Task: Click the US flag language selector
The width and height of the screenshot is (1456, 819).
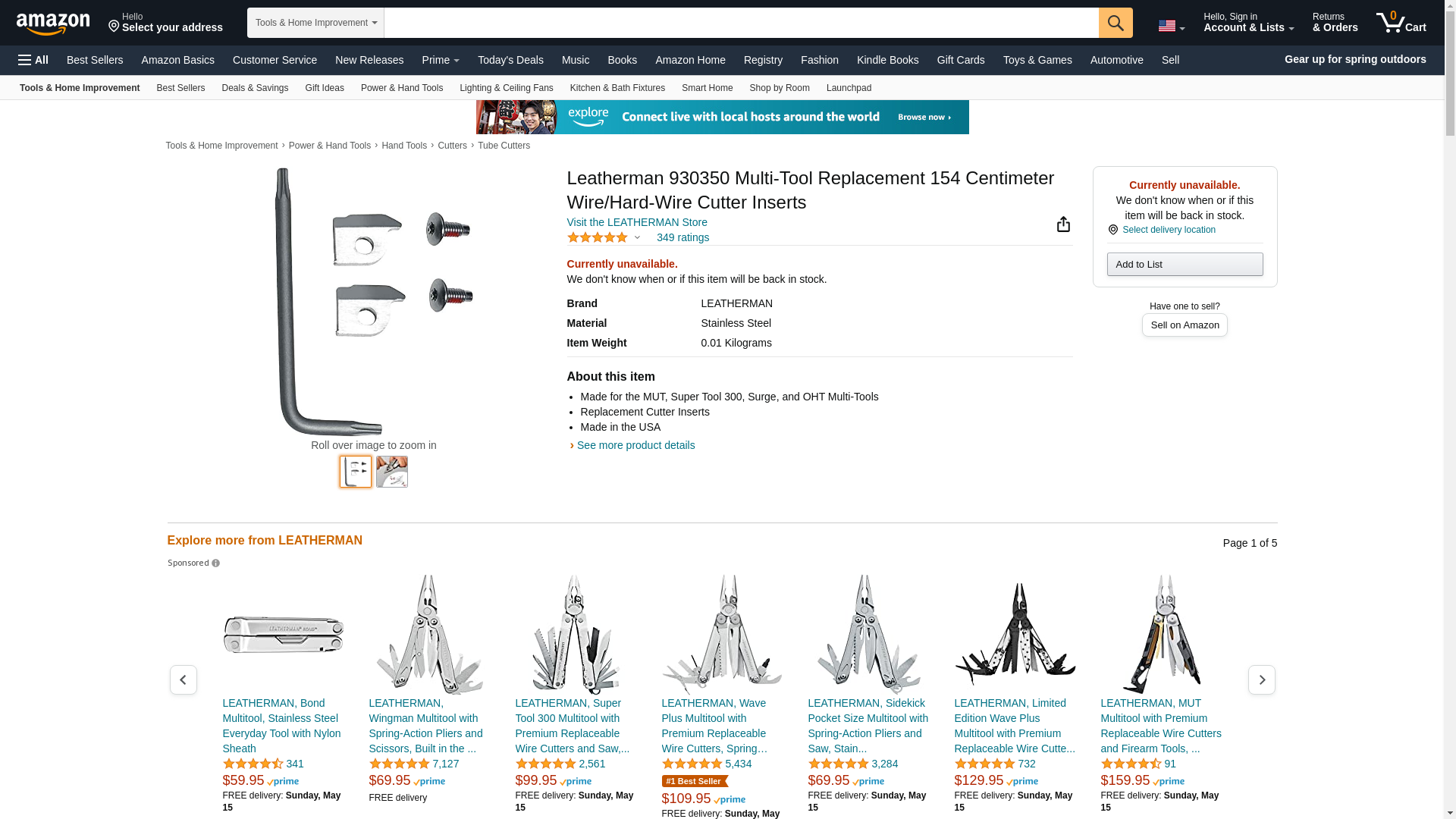Action: [1171, 27]
